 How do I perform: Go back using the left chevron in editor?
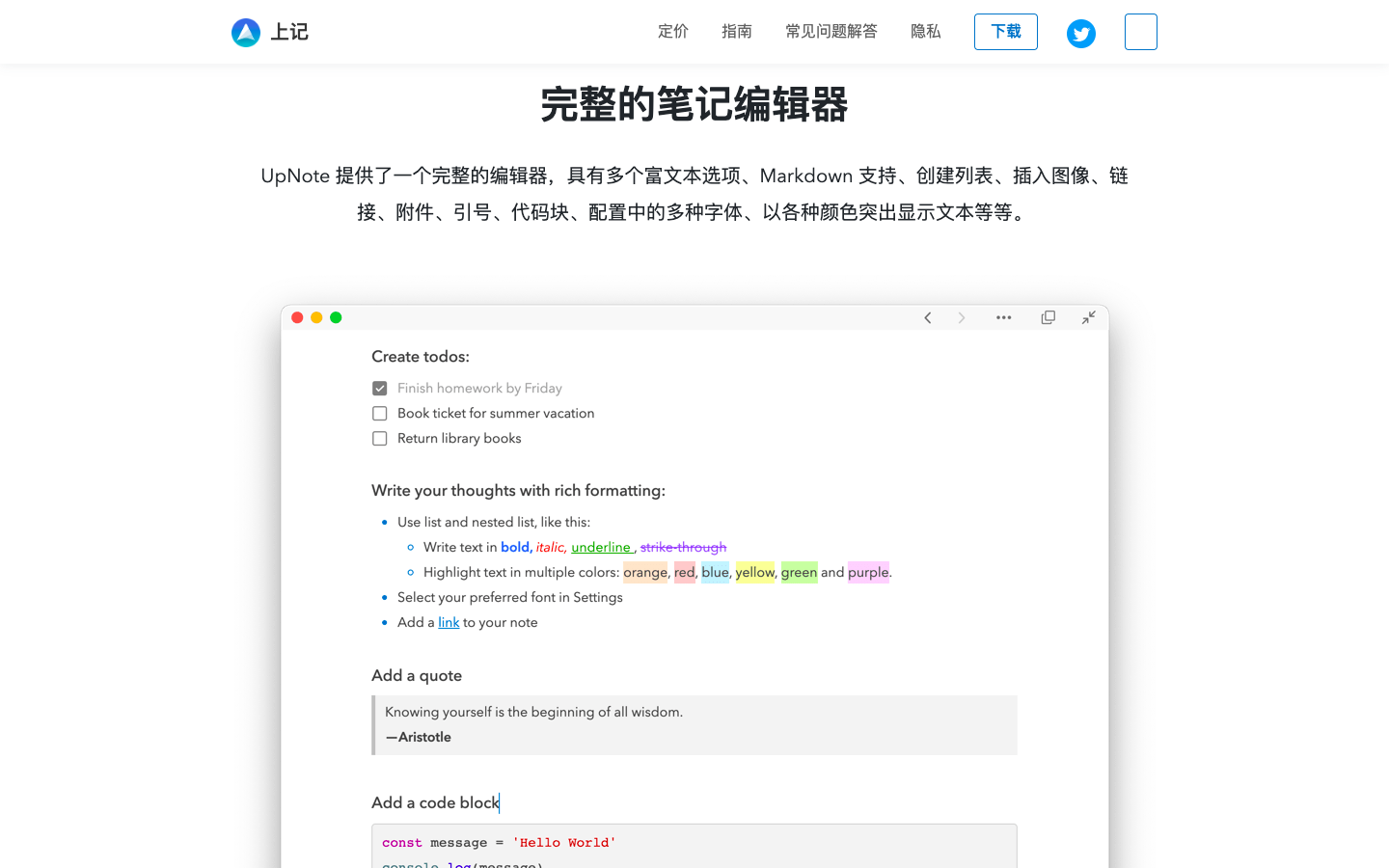(x=928, y=317)
